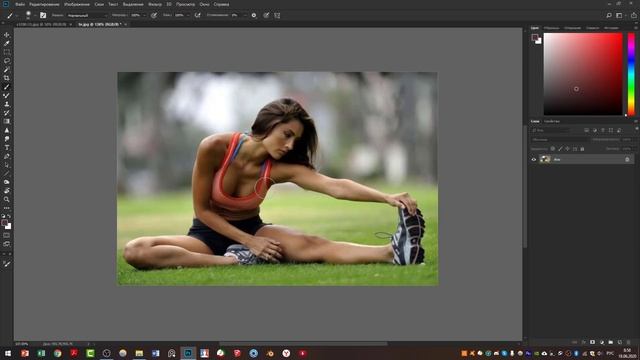This screenshot has height=360, width=640.
Task: Close the active document tab
Action: 125,24
